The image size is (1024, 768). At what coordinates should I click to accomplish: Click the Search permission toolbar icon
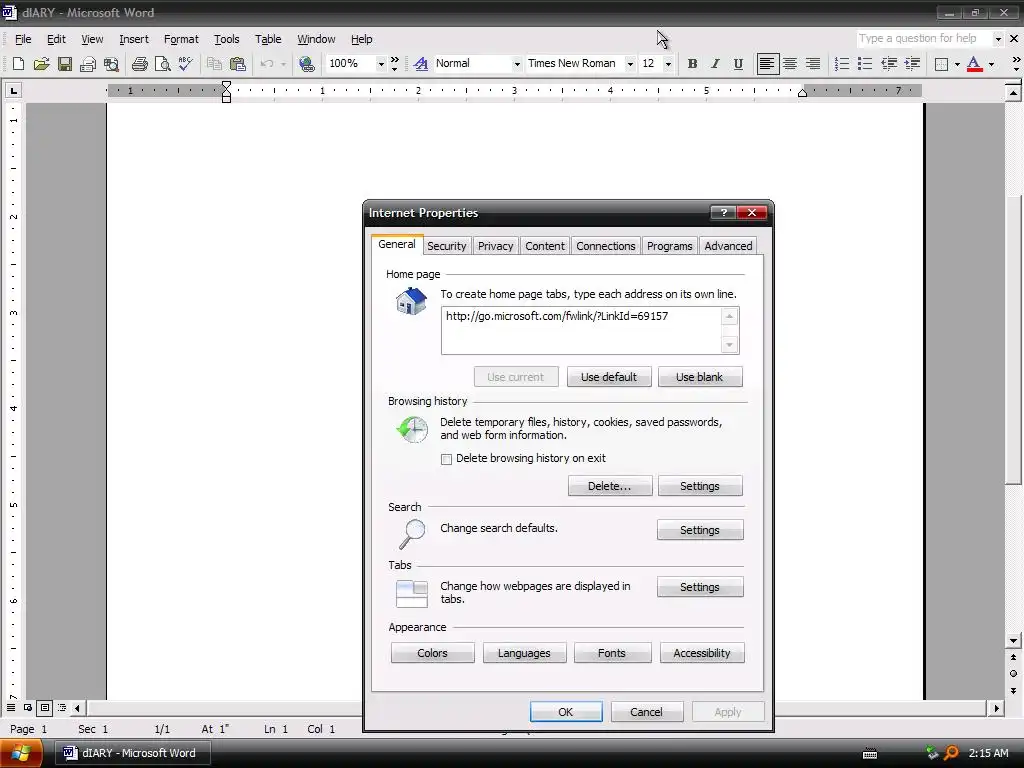click(111, 63)
